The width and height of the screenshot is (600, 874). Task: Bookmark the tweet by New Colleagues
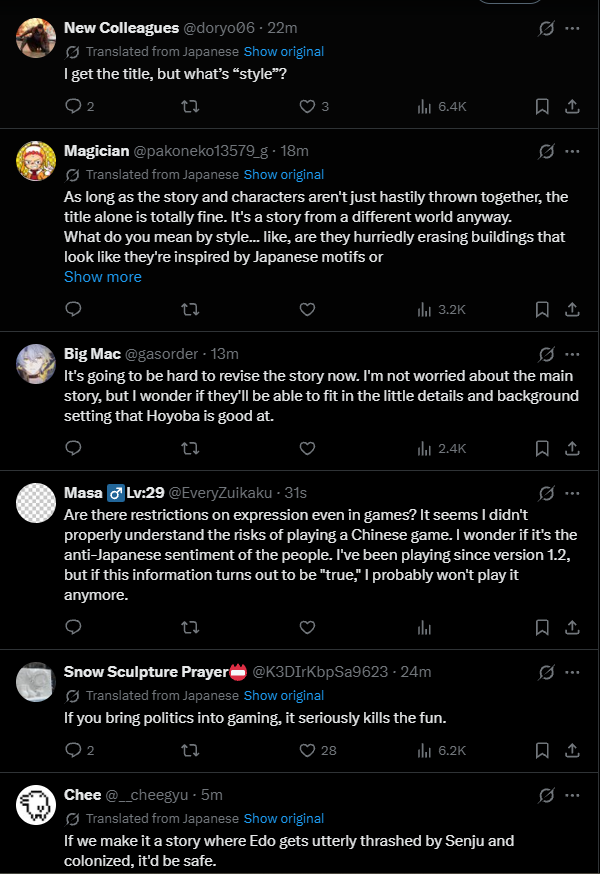coord(541,106)
